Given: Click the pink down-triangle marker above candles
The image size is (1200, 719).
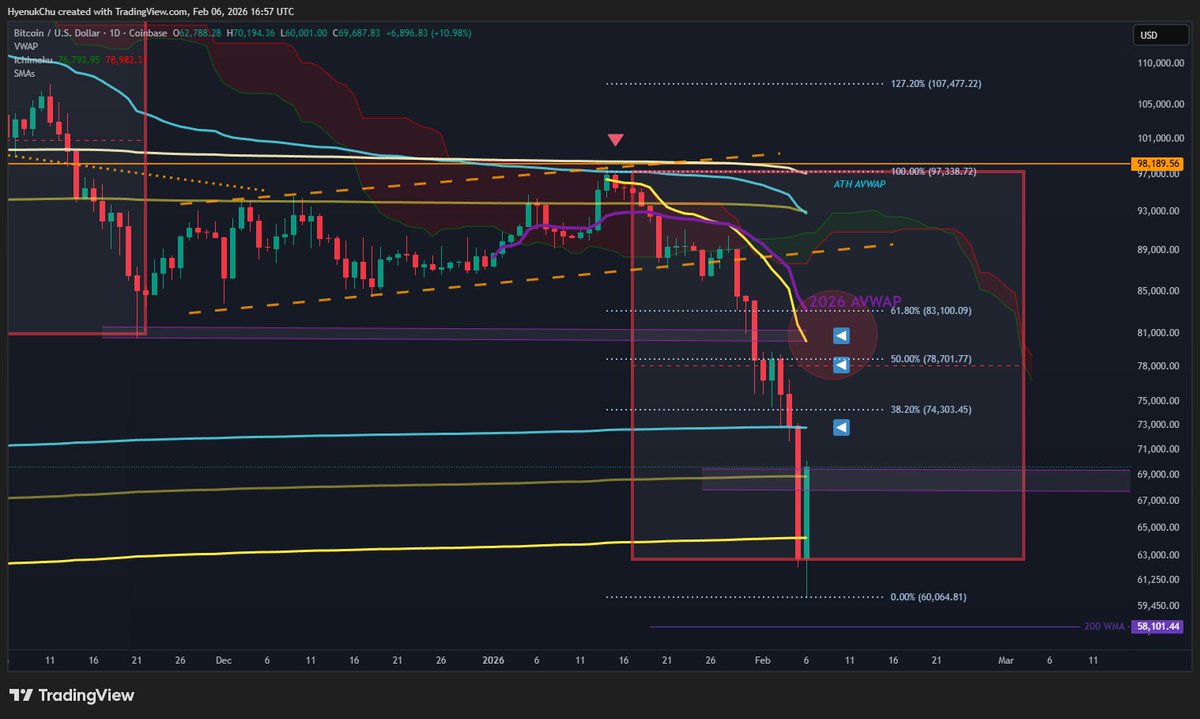Looking at the screenshot, I should [x=616, y=141].
